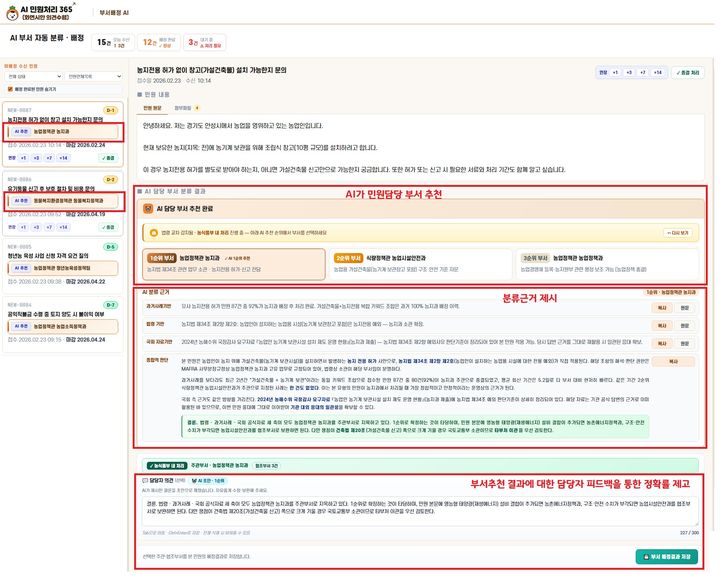Click the AI 초안 · 1순위 chip beside 담당자 의견

coord(208,481)
